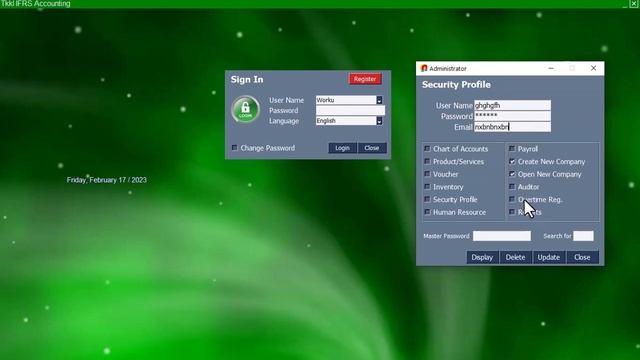640x360 pixels.
Task: Open the User Name dropdown in Sign In
Action: coord(379,100)
